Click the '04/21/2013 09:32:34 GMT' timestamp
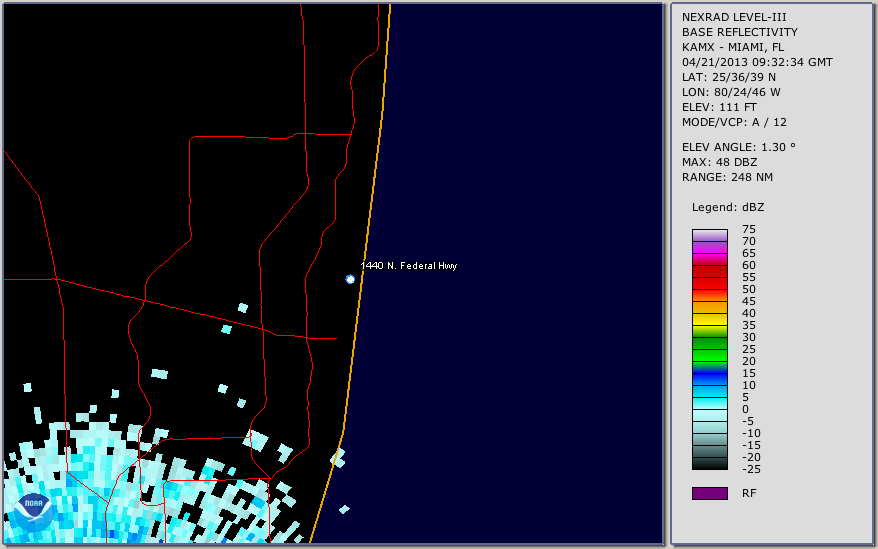 coord(757,62)
